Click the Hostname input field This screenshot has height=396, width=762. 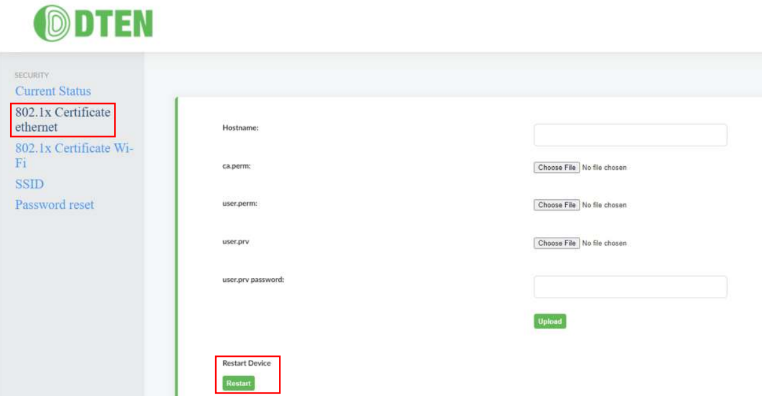pyautogui.click(x=630, y=135)
